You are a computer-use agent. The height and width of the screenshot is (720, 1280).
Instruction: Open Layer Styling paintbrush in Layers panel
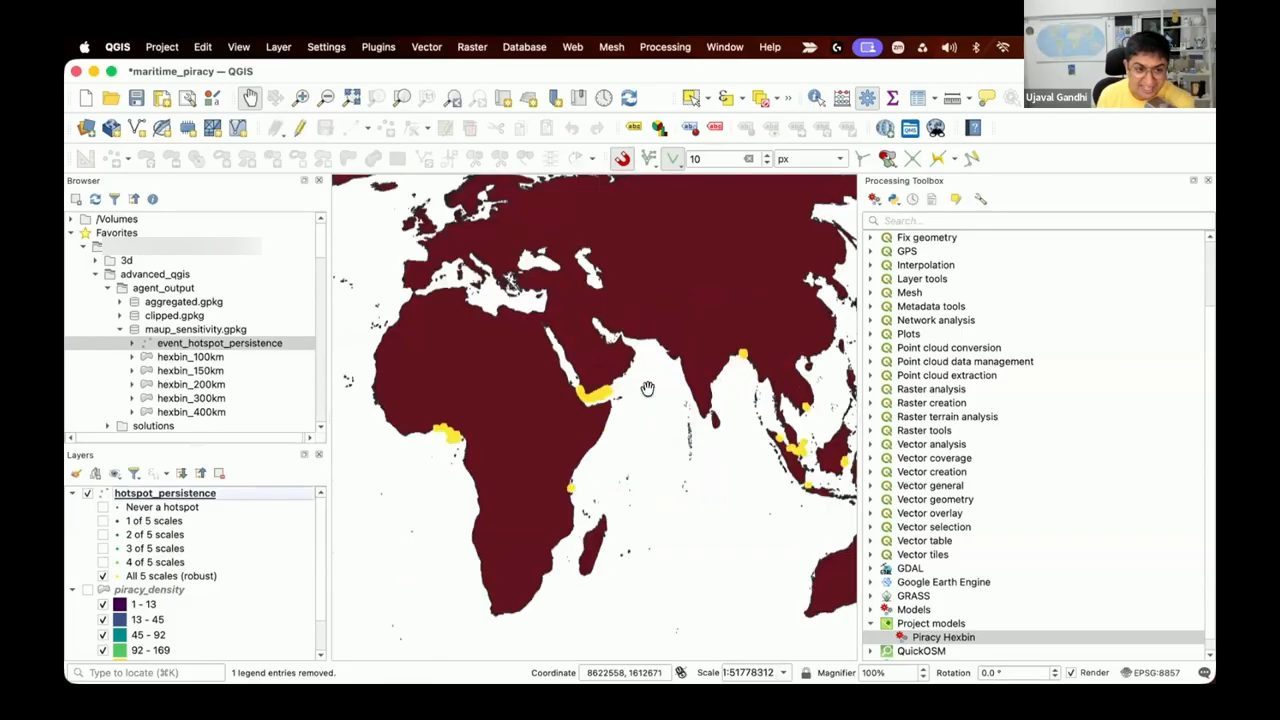tap(76, 473)
